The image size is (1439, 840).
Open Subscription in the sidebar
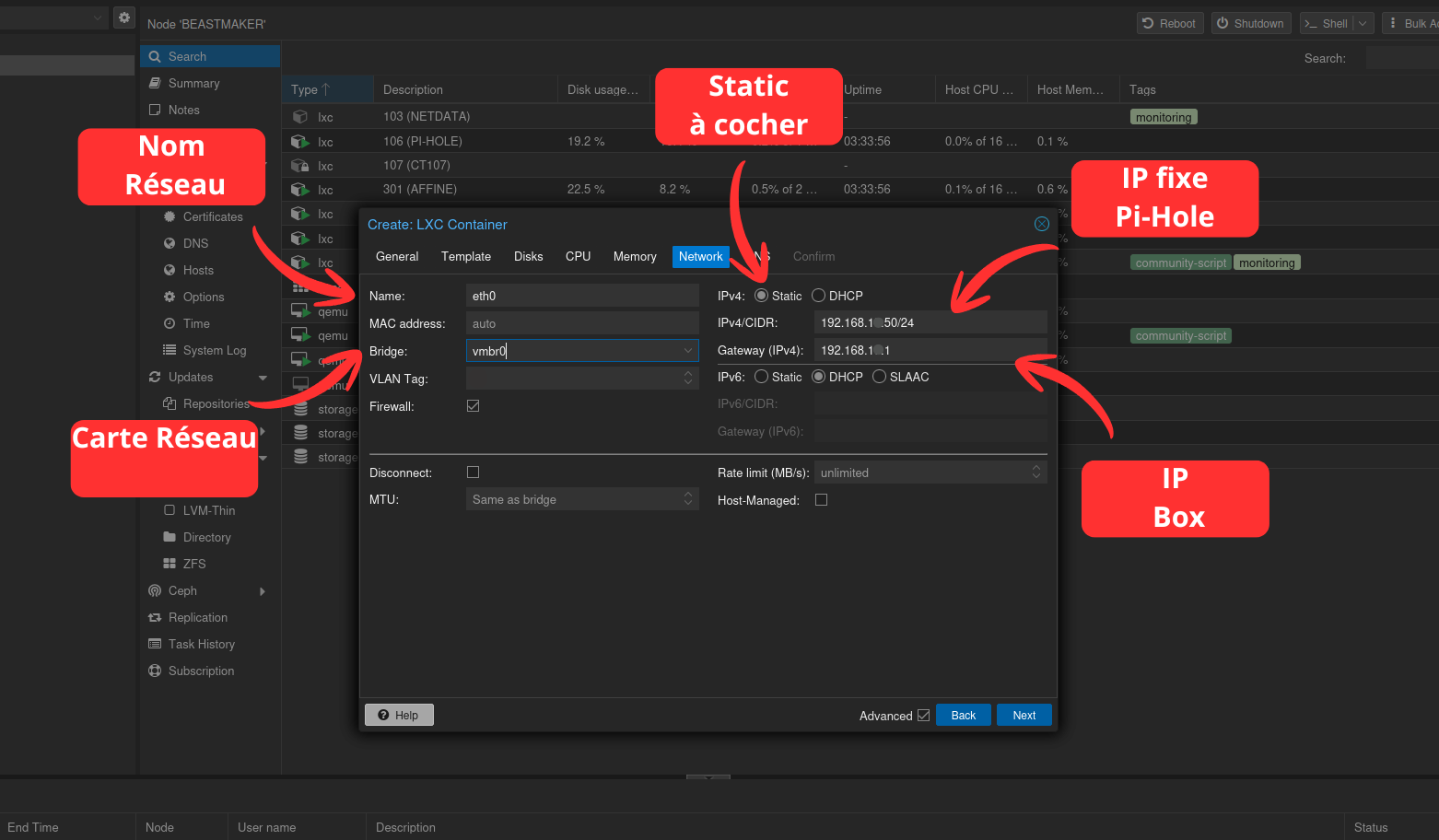pos(210,671)
